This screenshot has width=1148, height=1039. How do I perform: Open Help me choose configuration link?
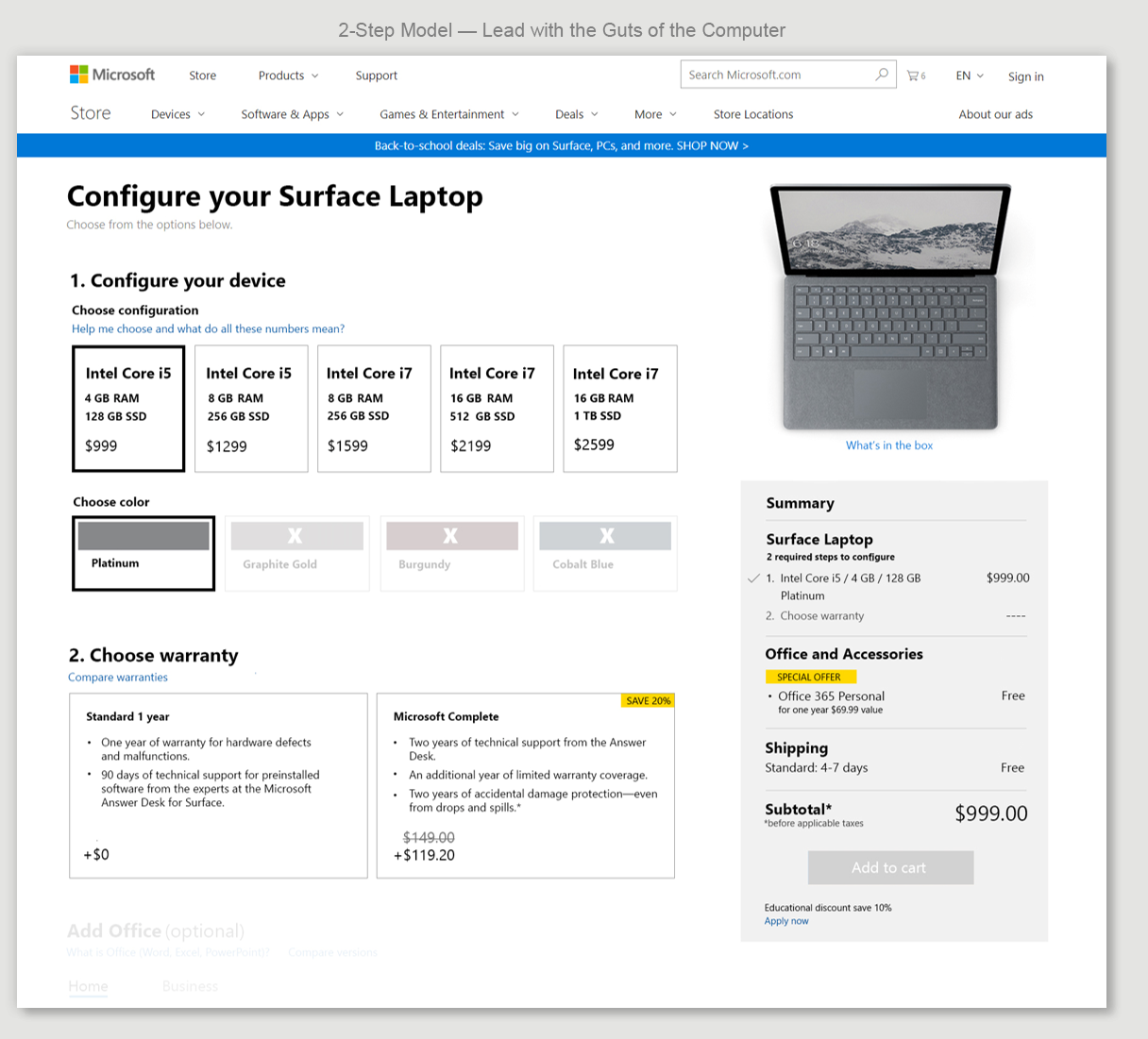(208, 328)
